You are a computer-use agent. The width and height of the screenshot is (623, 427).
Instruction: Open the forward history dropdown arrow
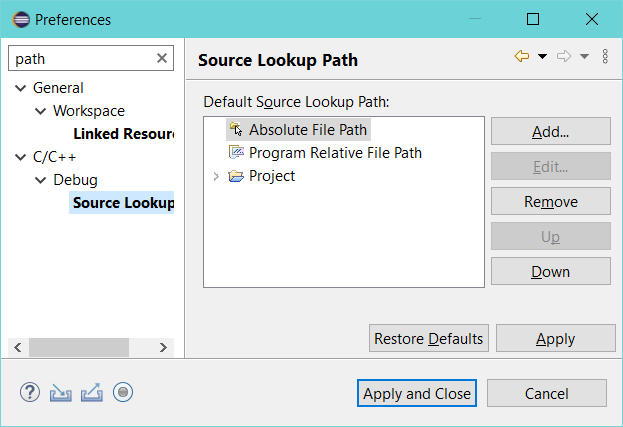tap(584, 56)
